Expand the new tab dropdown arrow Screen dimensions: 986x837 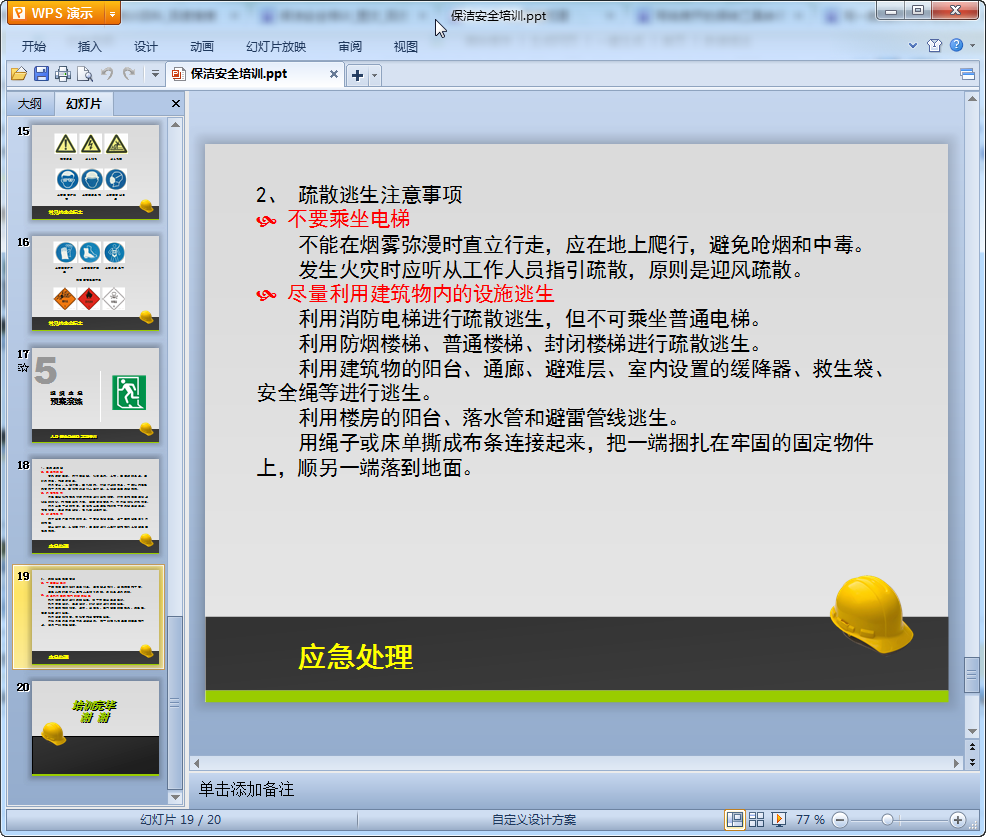coord(375,75)
